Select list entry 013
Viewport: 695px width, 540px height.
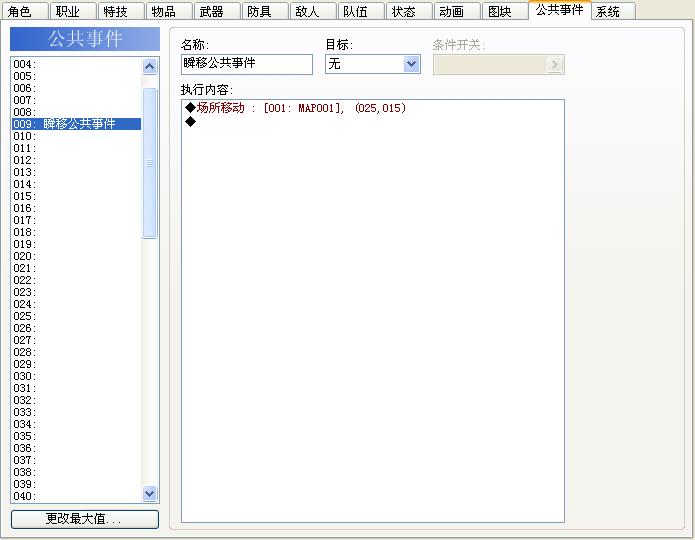(76, 172)
